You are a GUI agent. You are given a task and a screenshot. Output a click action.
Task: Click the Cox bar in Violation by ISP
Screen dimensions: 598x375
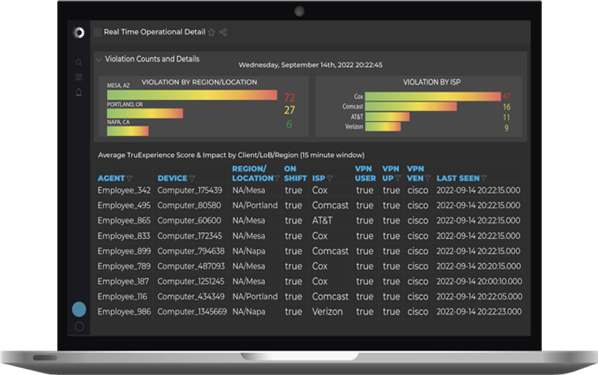coord(433,96)
